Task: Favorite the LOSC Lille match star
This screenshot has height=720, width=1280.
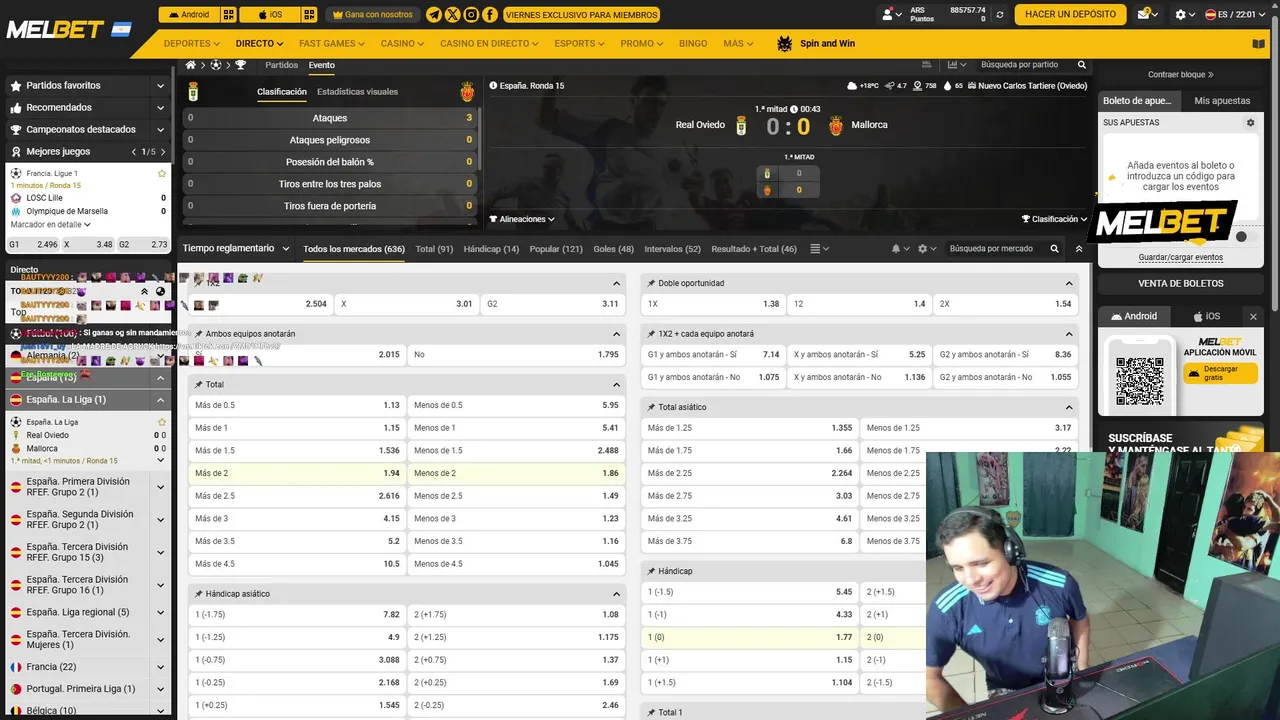Action: pyautogui.click(x=162, y=173)
